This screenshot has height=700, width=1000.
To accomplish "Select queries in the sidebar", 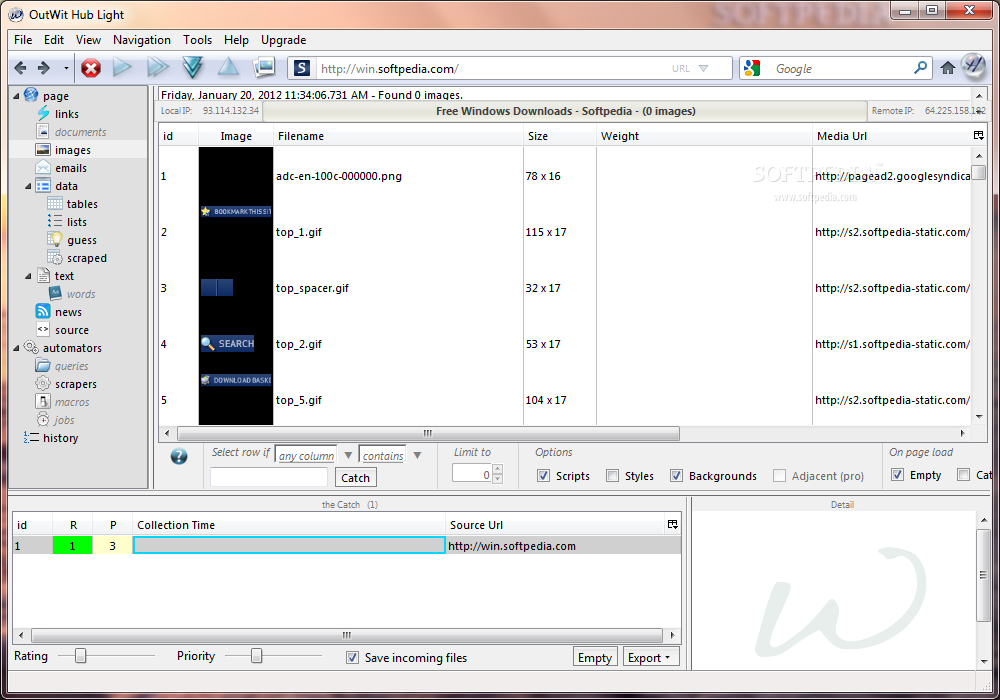I will click(x=71, y=366).
